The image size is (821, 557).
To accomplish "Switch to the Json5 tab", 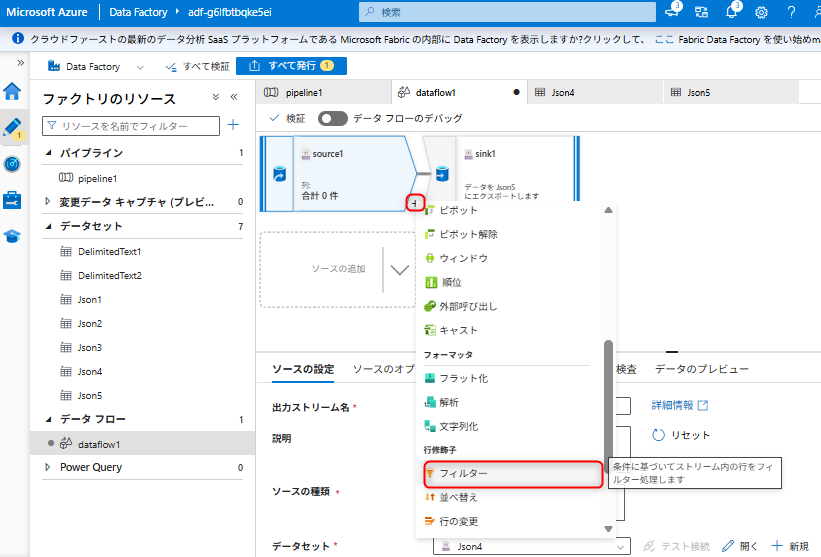I will [x=731, y=92].
